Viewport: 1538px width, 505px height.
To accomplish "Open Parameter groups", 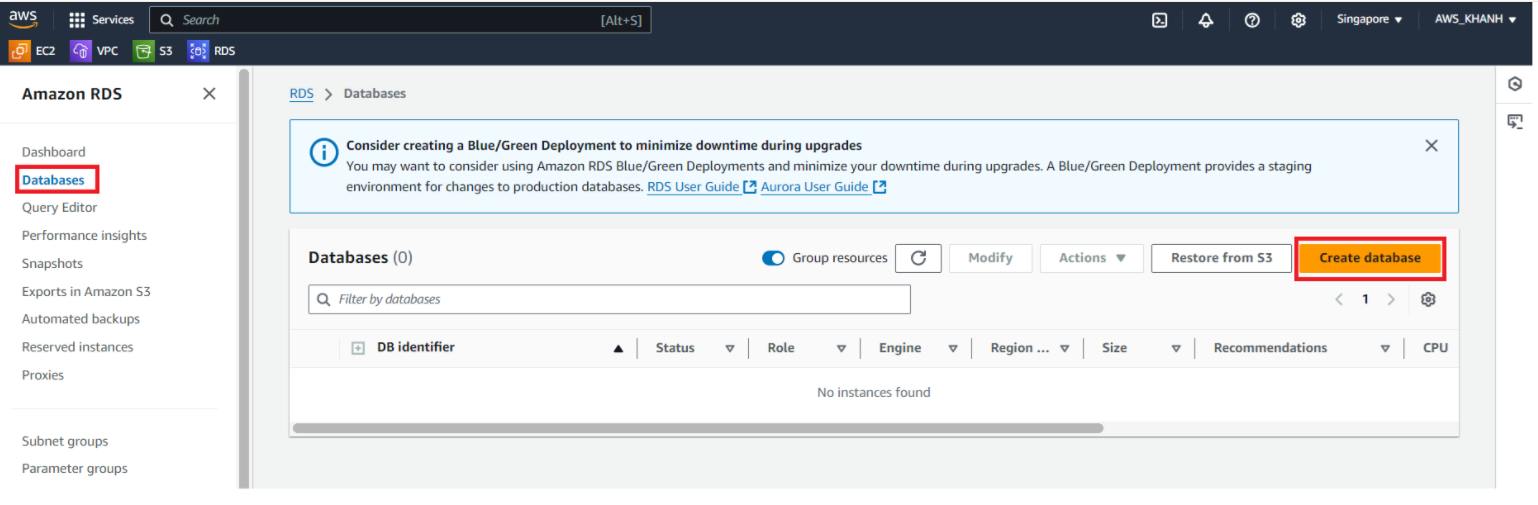I will [75, 468].
